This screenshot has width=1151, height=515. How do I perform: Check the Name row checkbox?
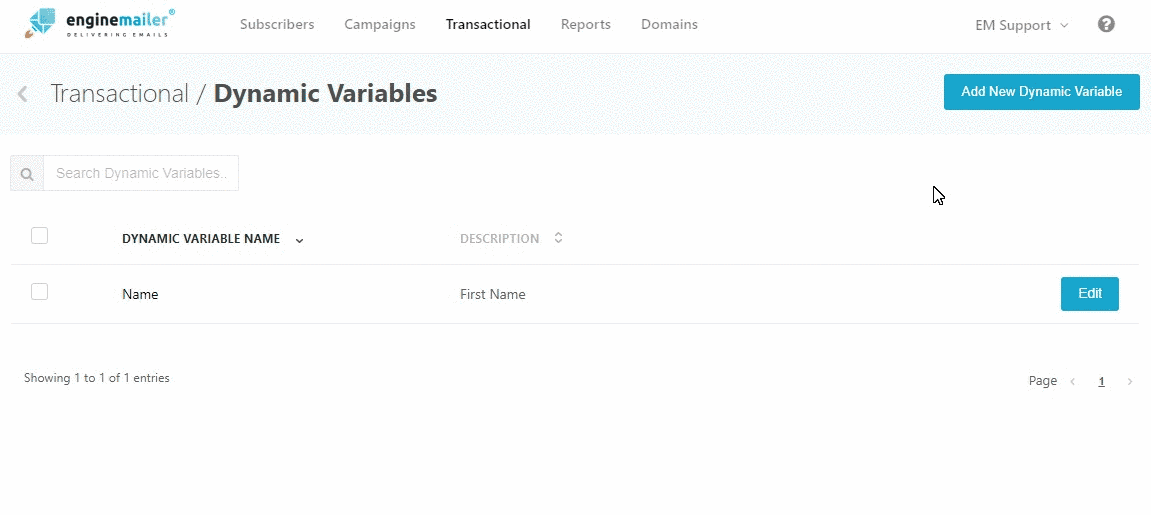pos(39,292)
